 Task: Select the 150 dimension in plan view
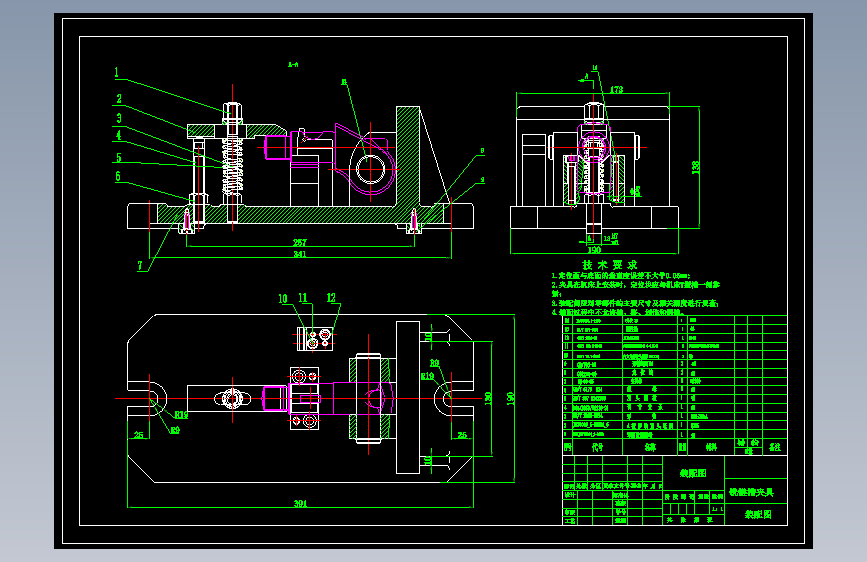(488, 398)
